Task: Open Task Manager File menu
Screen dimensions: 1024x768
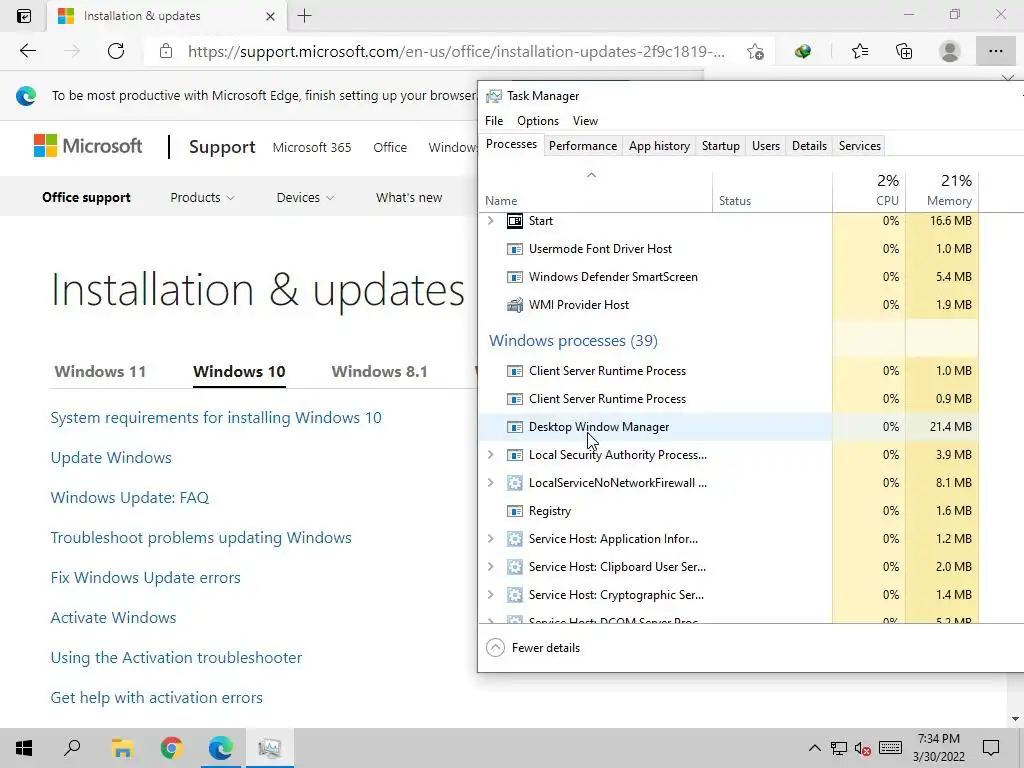Action: pos(494,121)
